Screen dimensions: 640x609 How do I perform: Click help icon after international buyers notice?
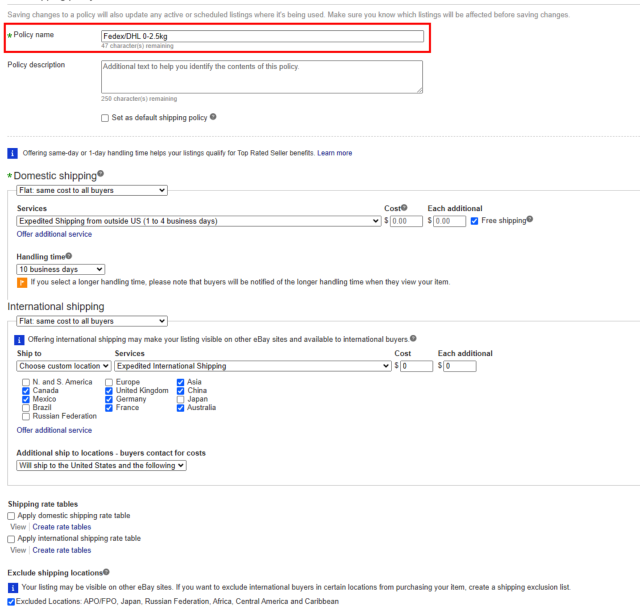click(413, 339)
